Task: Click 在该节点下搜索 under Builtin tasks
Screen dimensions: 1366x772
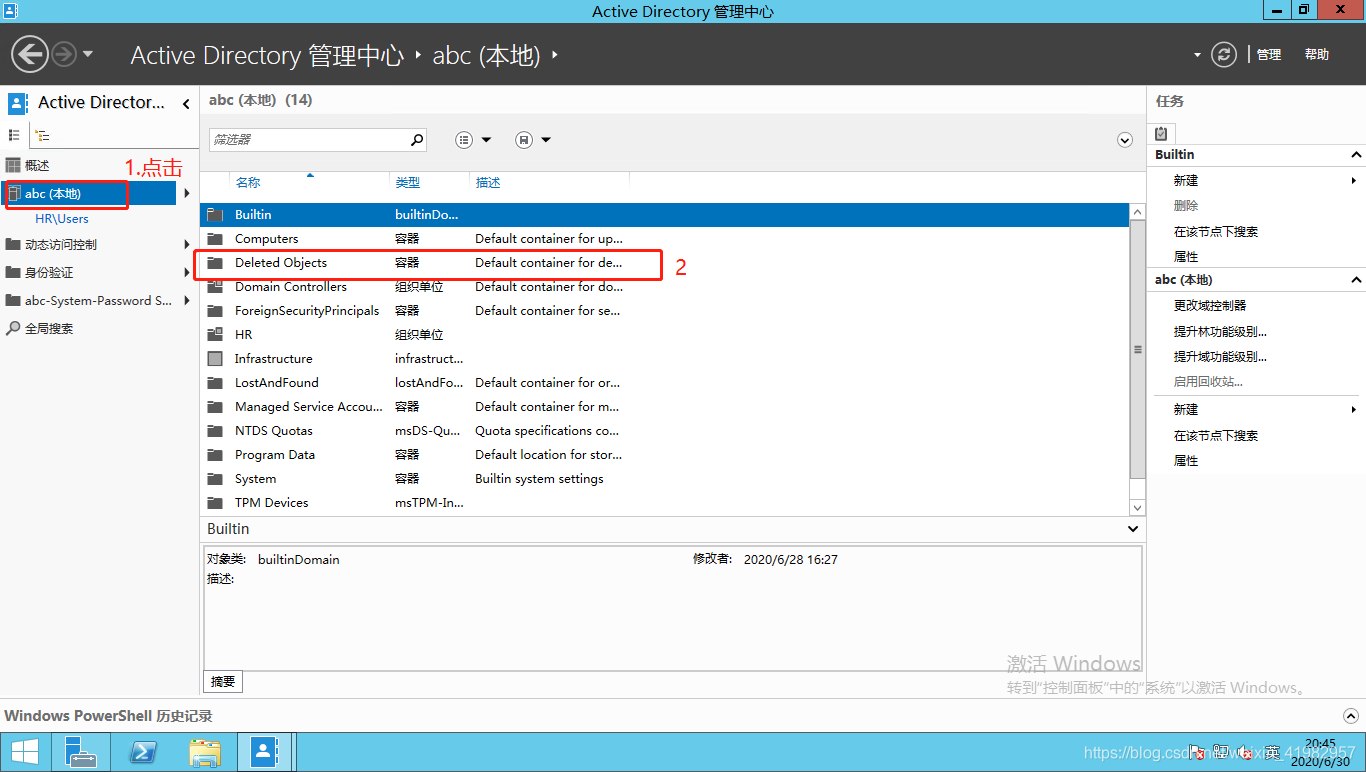Action: 1216,232
